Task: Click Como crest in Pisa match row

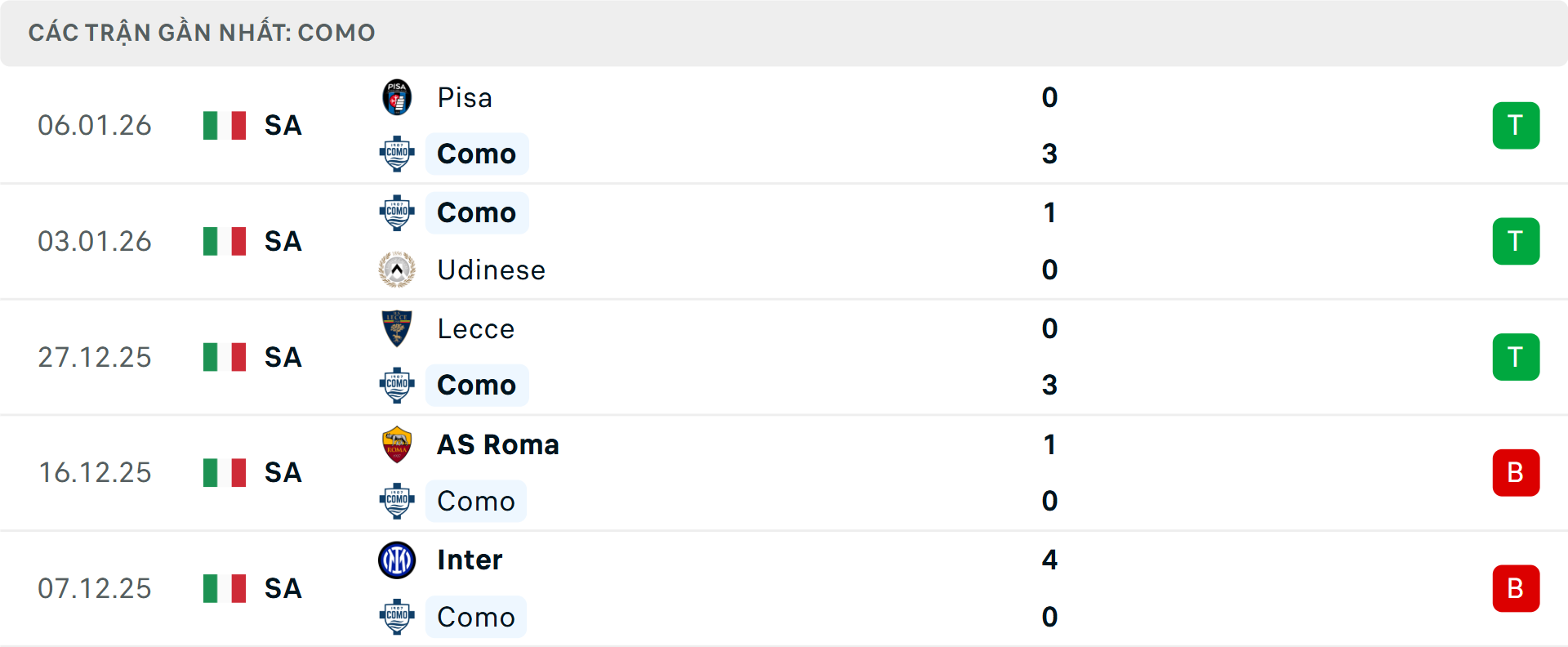Action: (x=397, y=154)
